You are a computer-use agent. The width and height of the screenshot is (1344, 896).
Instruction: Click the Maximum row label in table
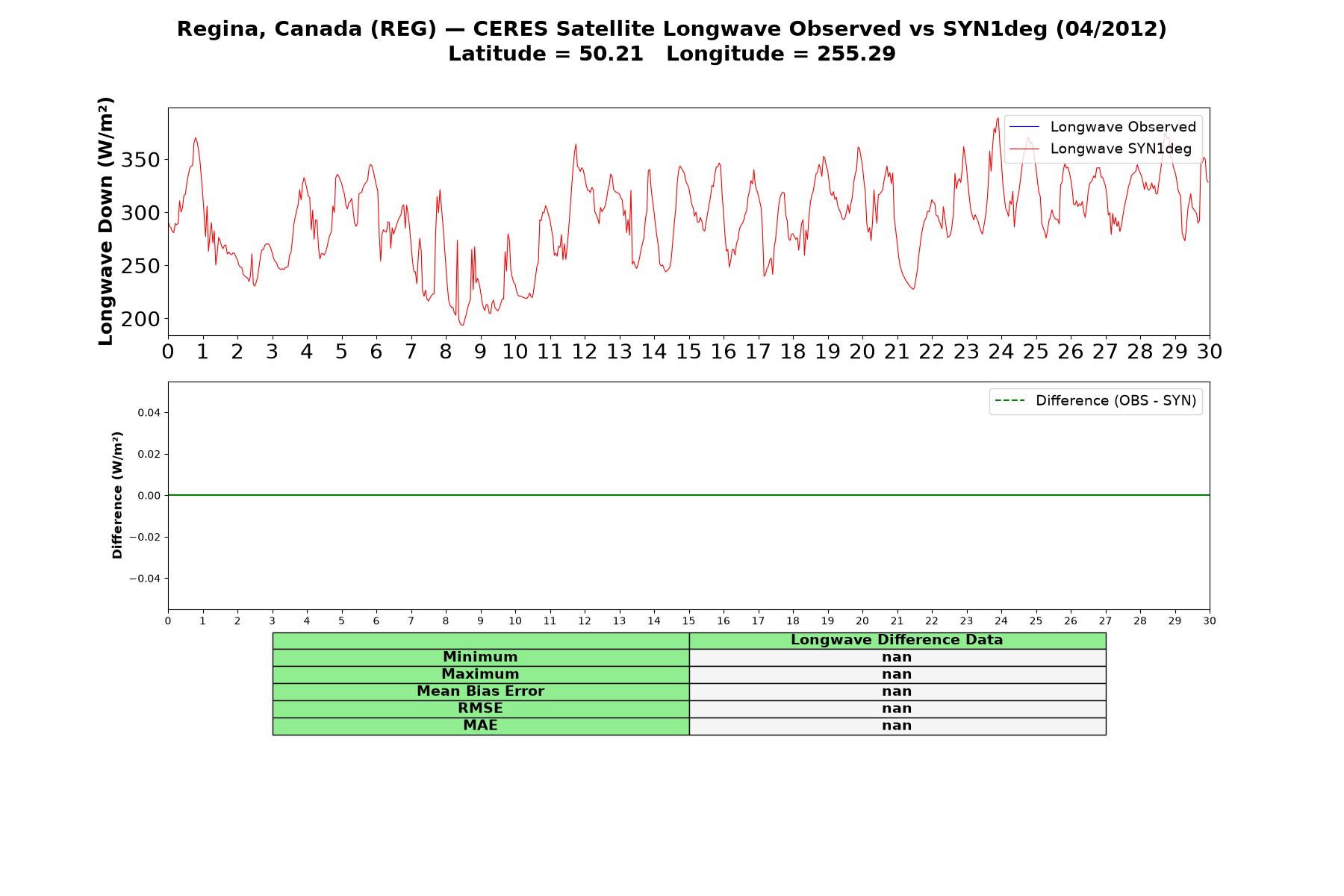481,674
